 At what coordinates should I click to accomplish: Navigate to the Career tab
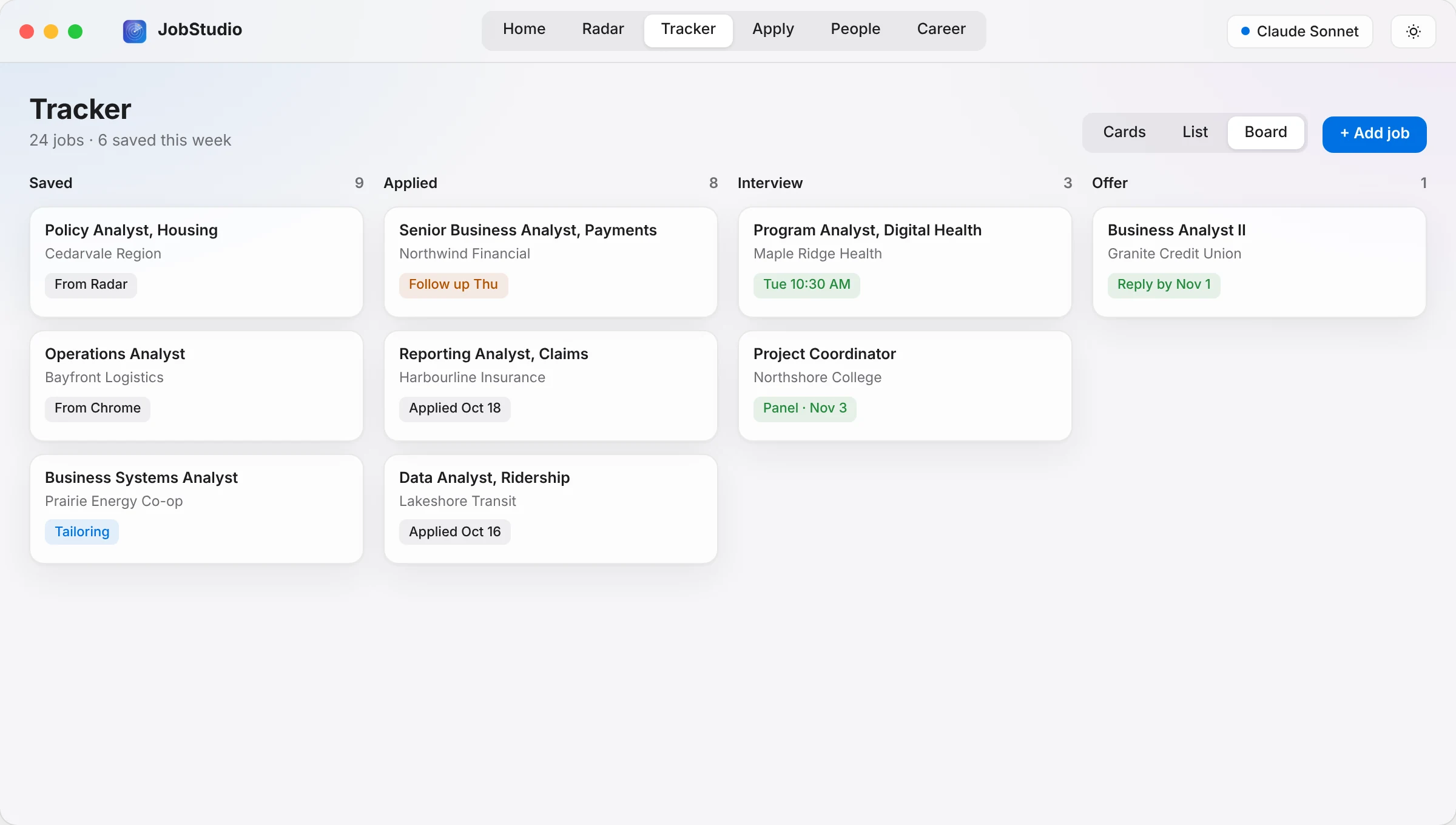[941, 29]
